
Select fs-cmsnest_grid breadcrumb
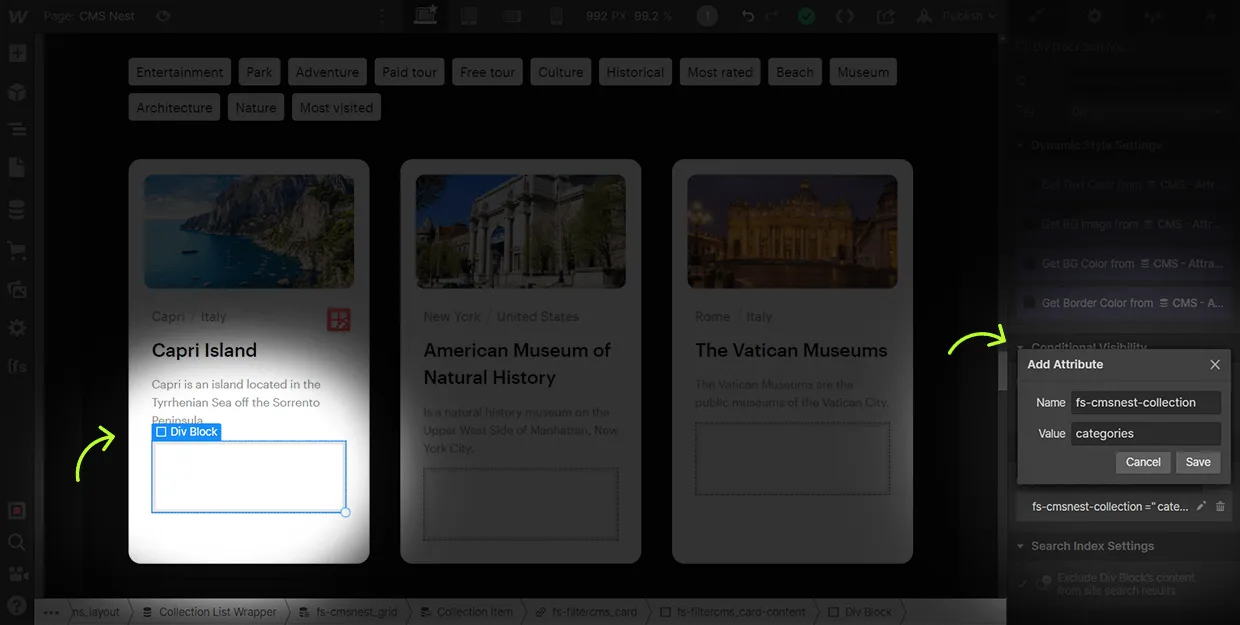click(349, 612)
